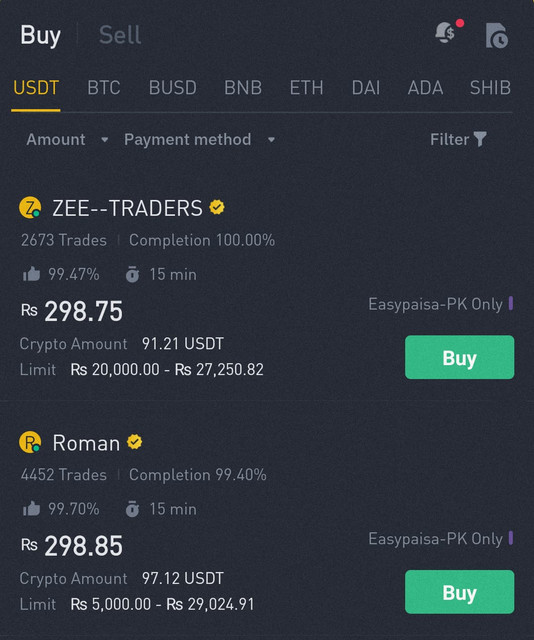The height and width of the screenshot is (640, 534).
Task: Click thumbs-up rating icon for ZEE--TRADERS
Action: pos(31,274)
